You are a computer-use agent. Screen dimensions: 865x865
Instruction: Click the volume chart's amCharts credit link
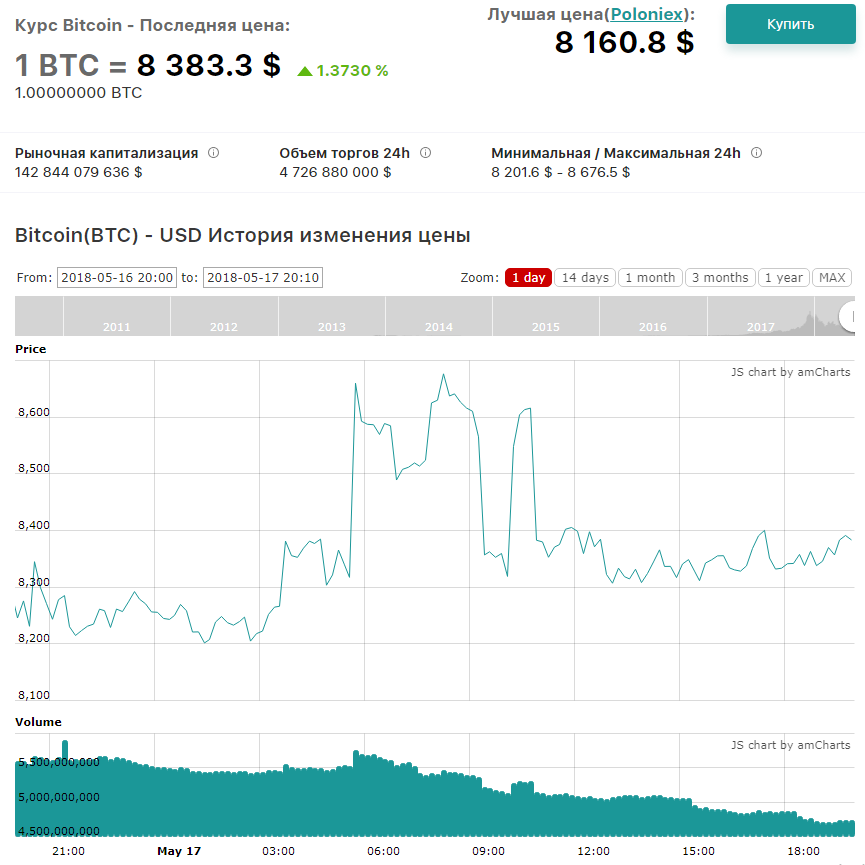pos(791,745)
